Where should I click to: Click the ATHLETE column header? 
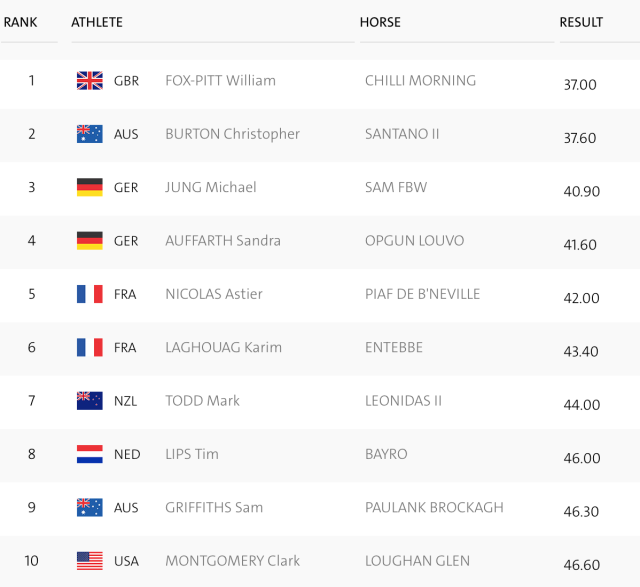pos(97,22)
